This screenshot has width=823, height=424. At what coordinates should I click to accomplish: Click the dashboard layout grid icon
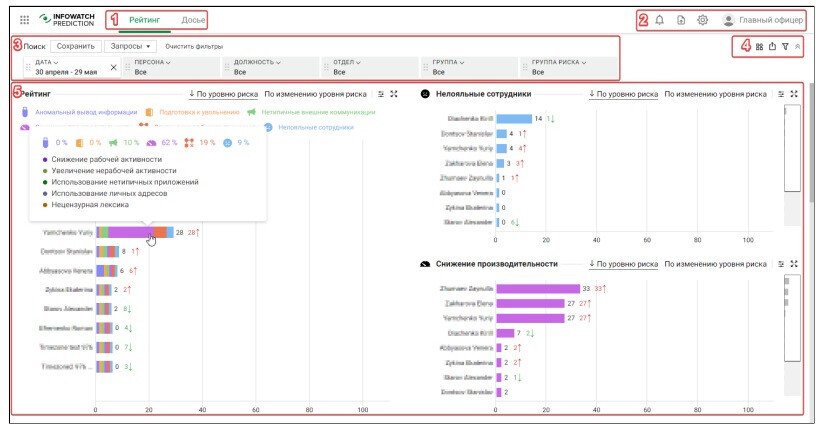tap(759, 46)
